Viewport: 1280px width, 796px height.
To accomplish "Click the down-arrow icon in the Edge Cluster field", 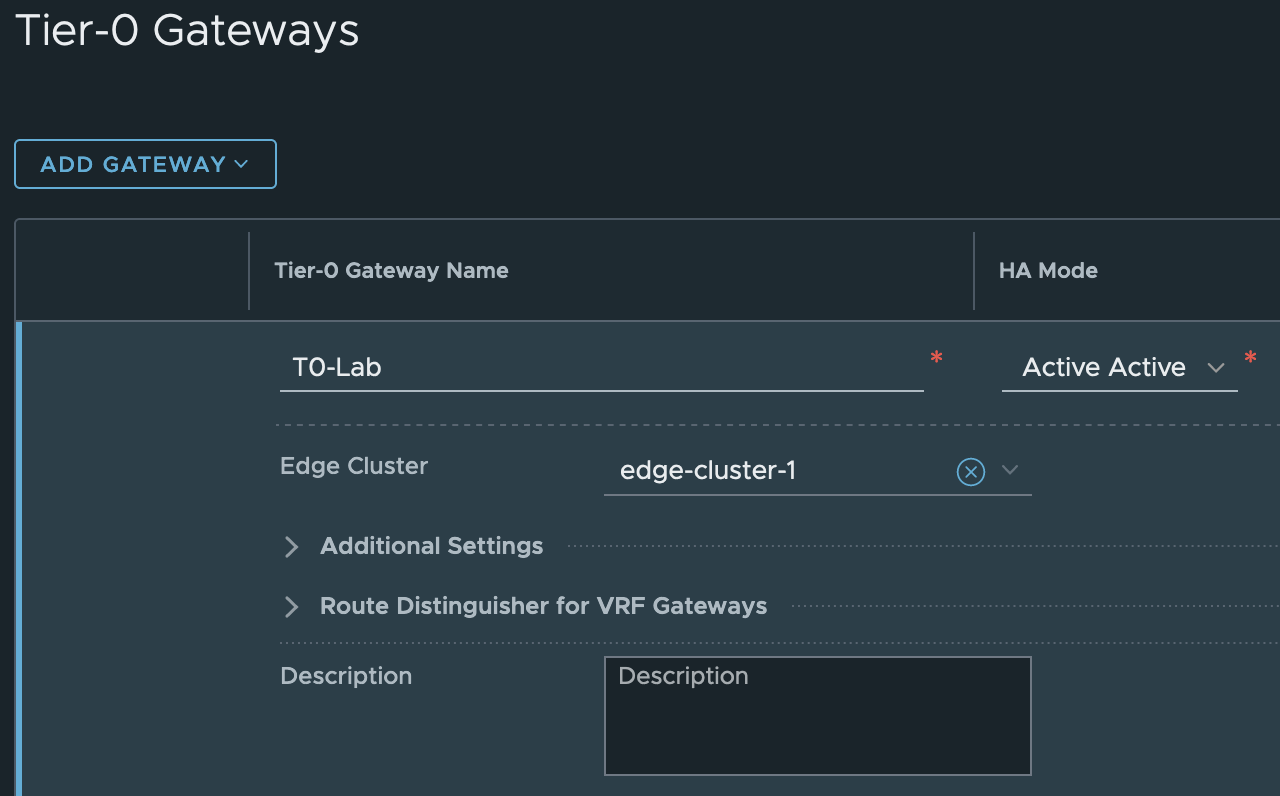I will coord(1010,470).
